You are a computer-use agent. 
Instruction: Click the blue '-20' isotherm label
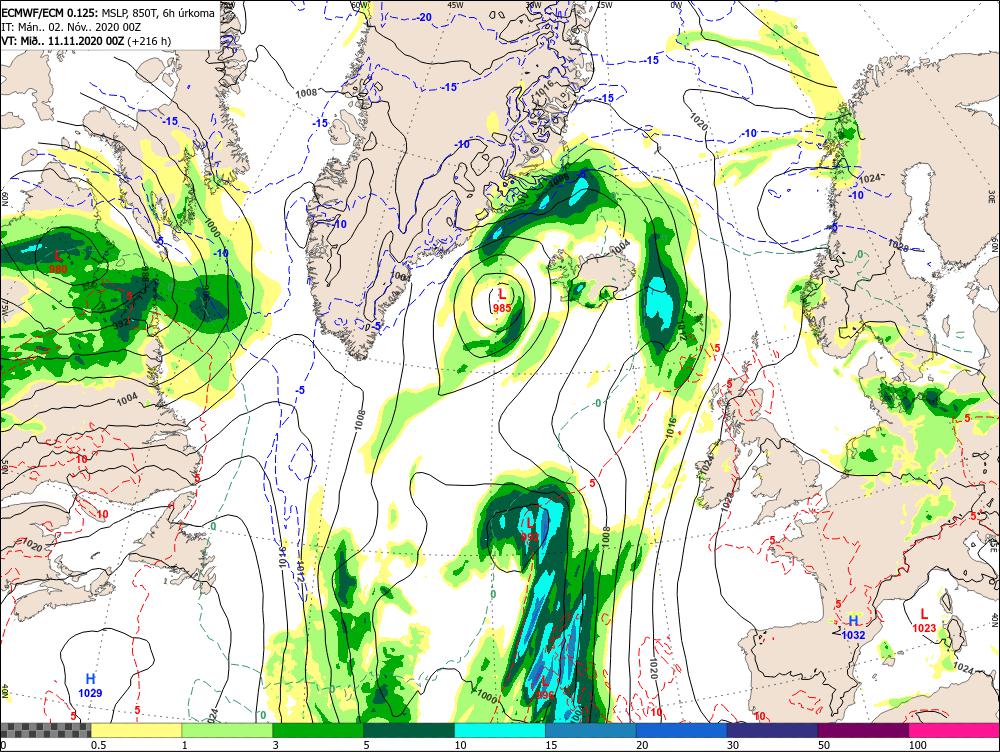point(425,17)
